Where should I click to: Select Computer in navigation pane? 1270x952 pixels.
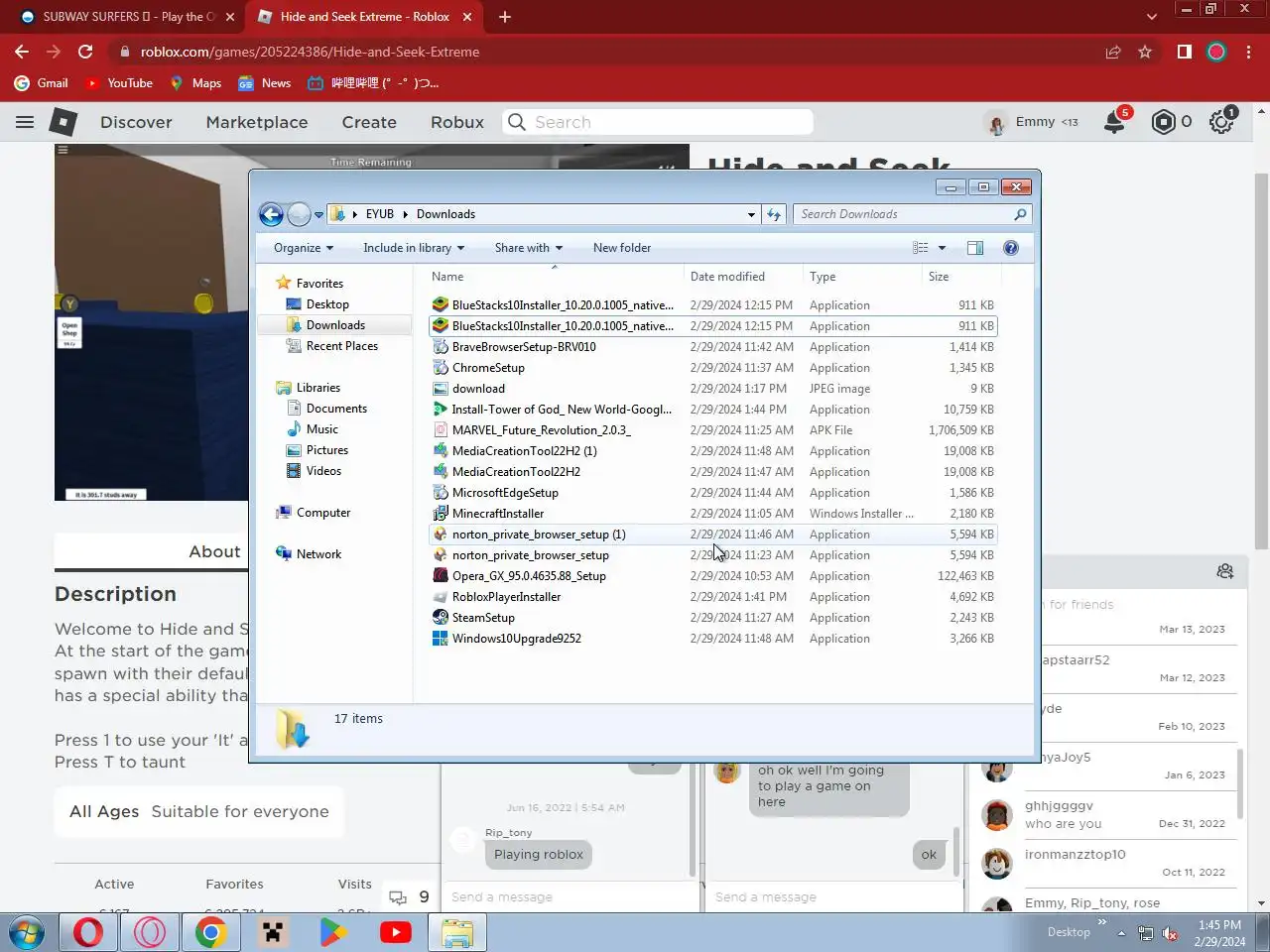(x=323, y=513)
